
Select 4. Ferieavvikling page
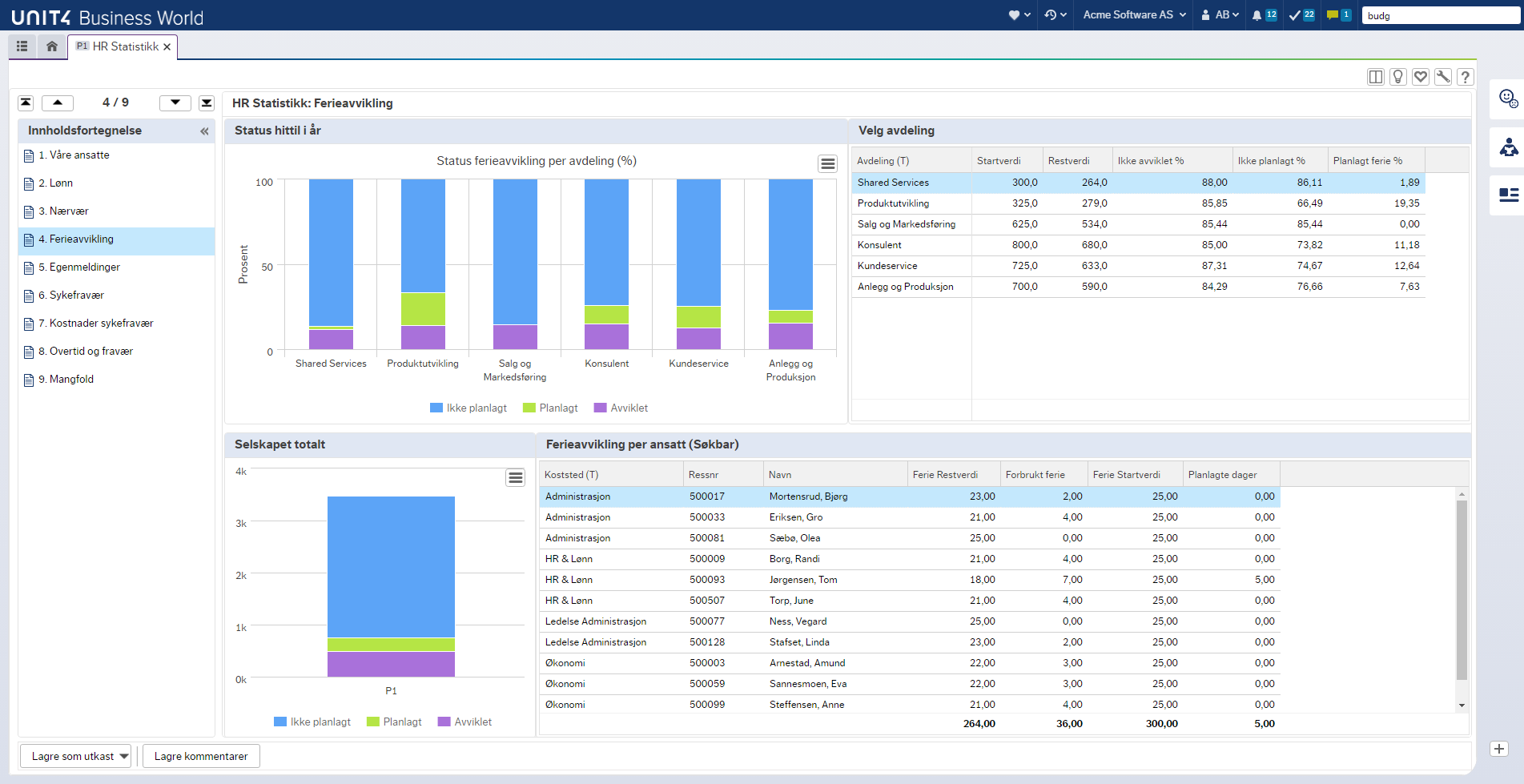click(x=116, y=239)
